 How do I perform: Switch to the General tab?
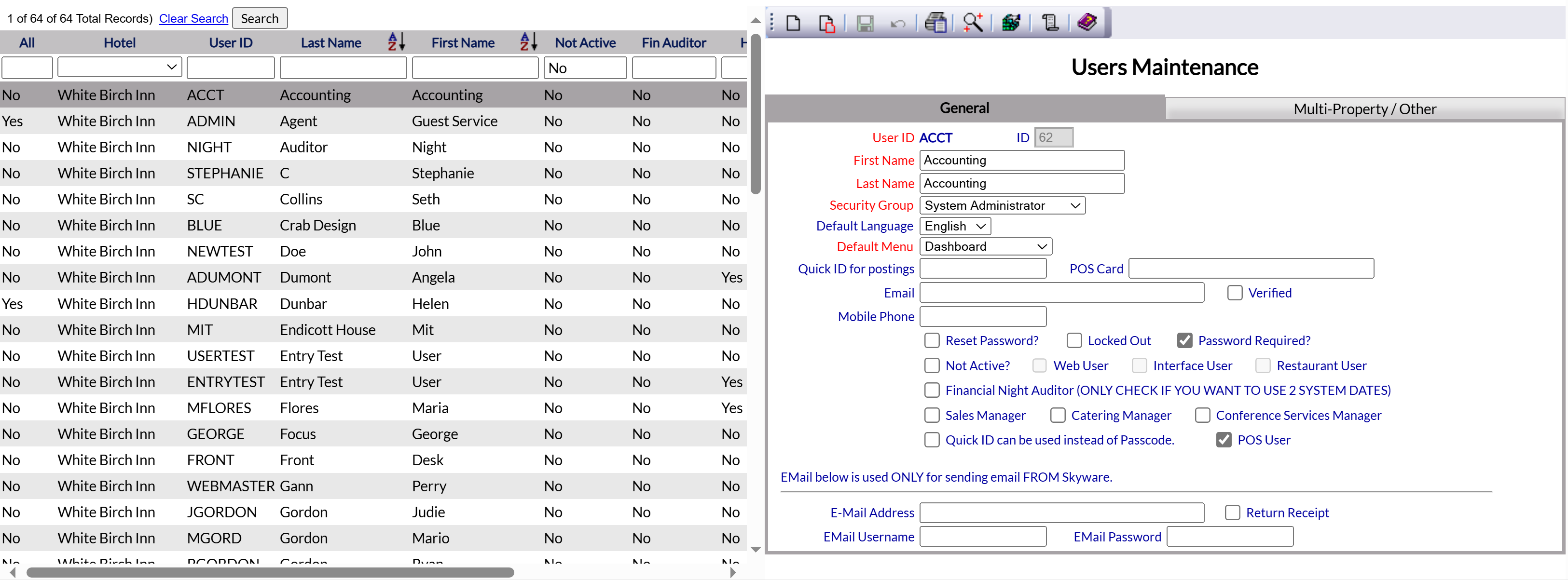pyautogui.click(x=965, y=108)
